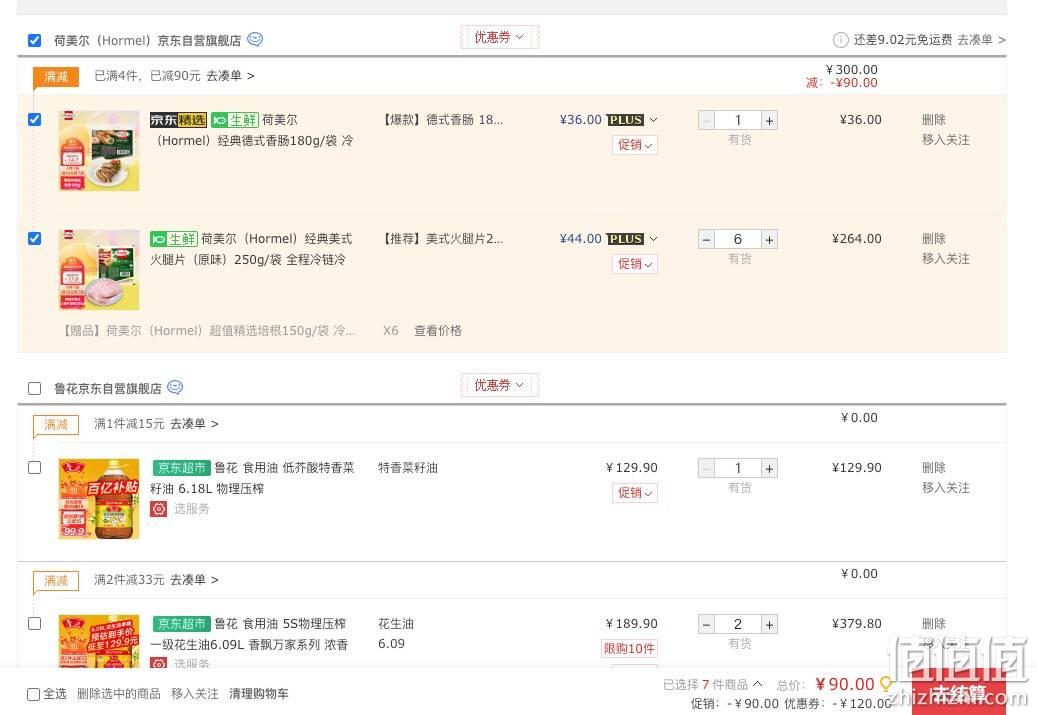
Task: Check the 鲁花京东自营旗舰店 store checkbox
Action: point(34,388)
